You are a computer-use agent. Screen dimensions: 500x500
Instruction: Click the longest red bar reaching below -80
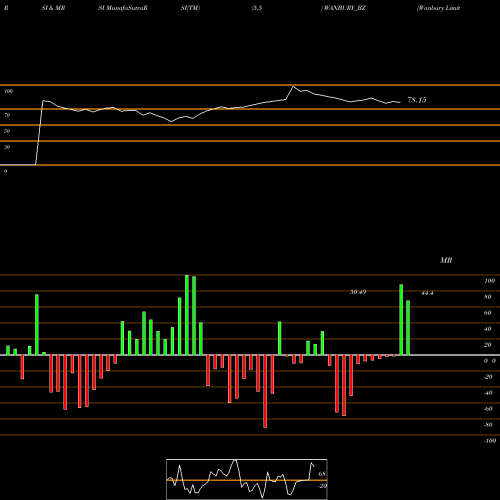(265, 391)
